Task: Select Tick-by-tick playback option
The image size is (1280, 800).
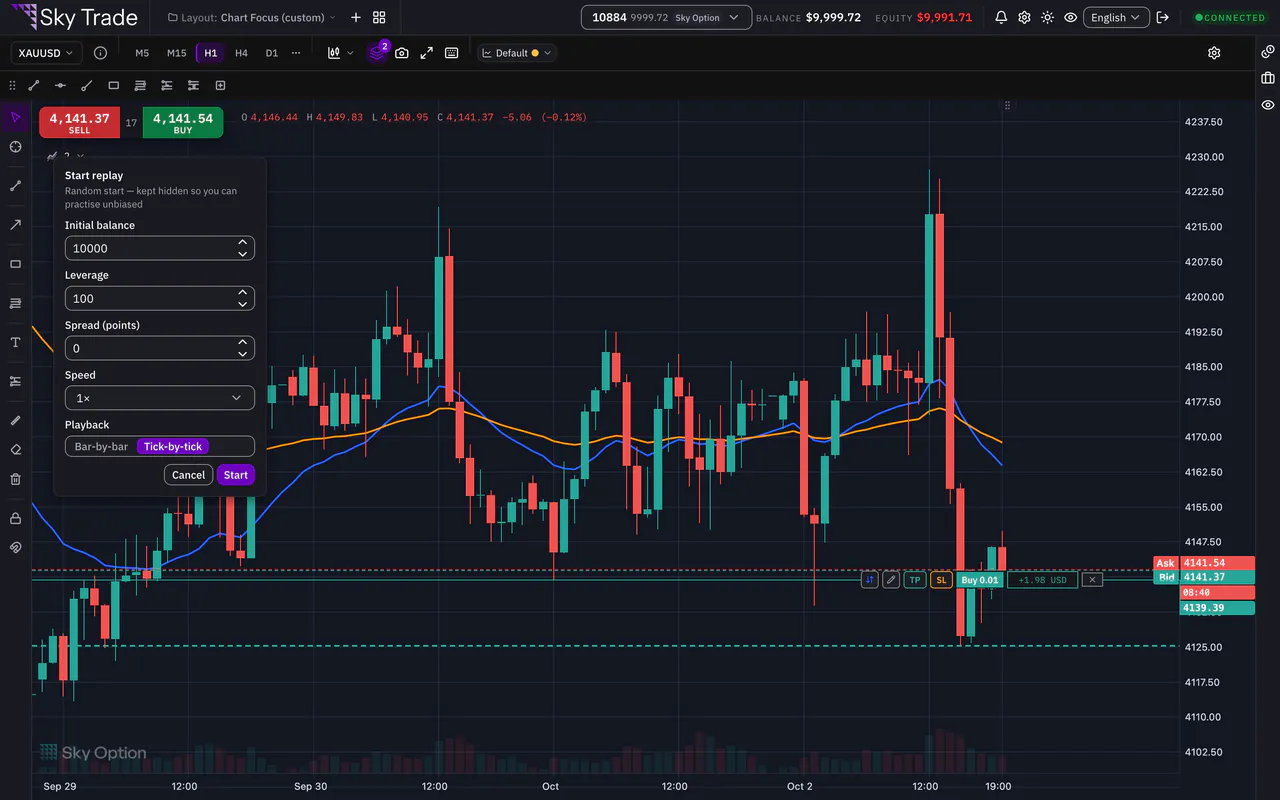Action: (173, 447)
